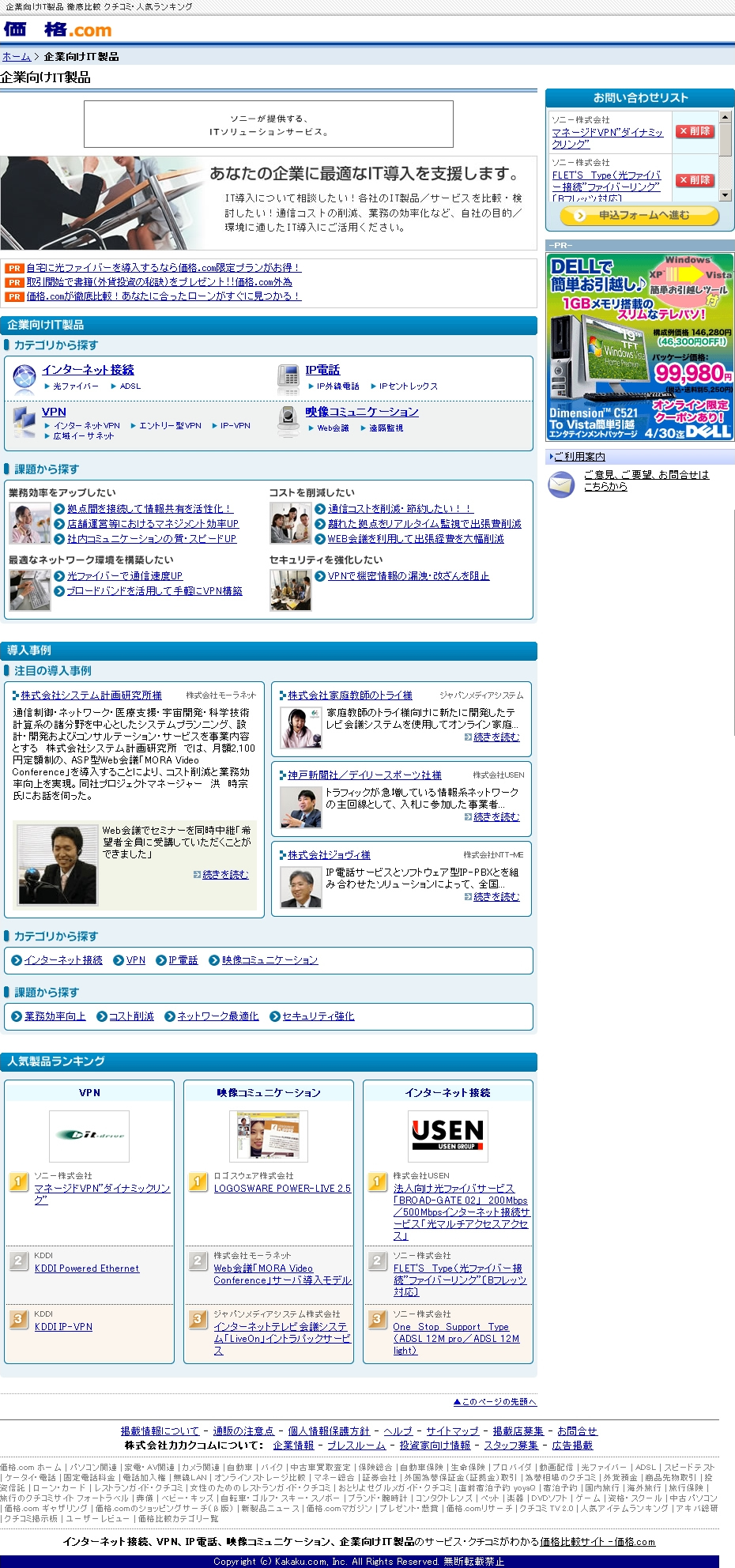Read more on 株式会社ジョヴィ様 case
The image size is (735, 1568).
pyautogui.click(x=496, y=897)
